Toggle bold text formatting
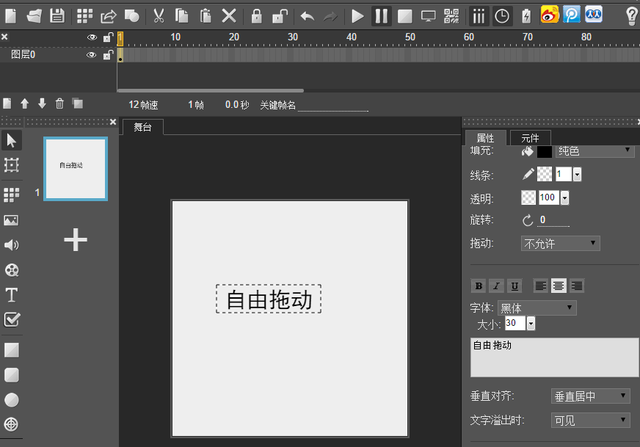This screenshot has height=447, width=640. (478, 286)
